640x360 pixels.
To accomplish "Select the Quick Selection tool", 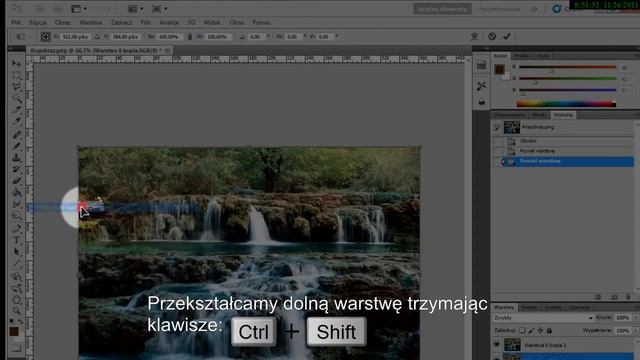I will tap(16, 98).
